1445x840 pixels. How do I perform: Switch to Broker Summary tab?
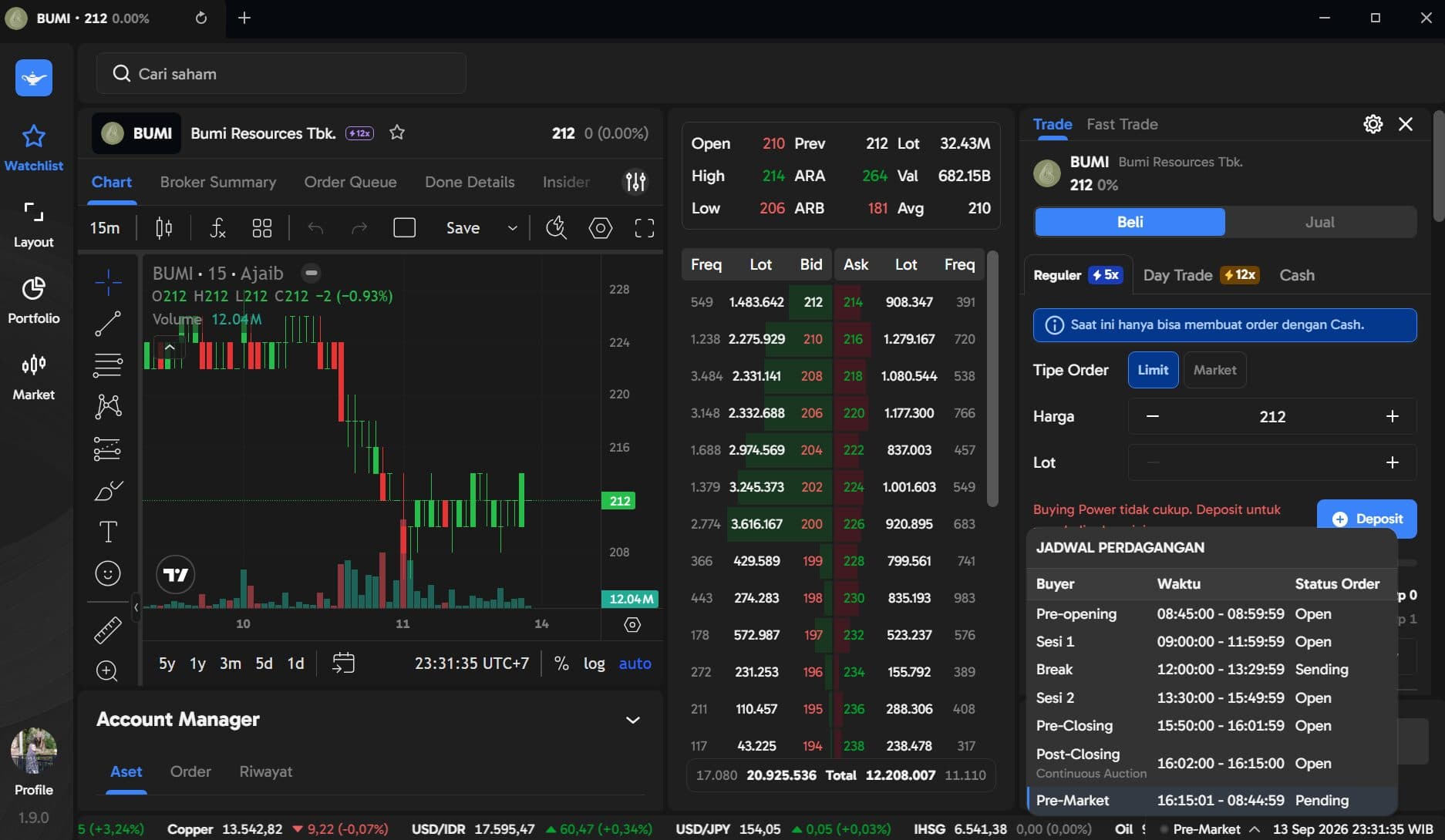[218, 182]
